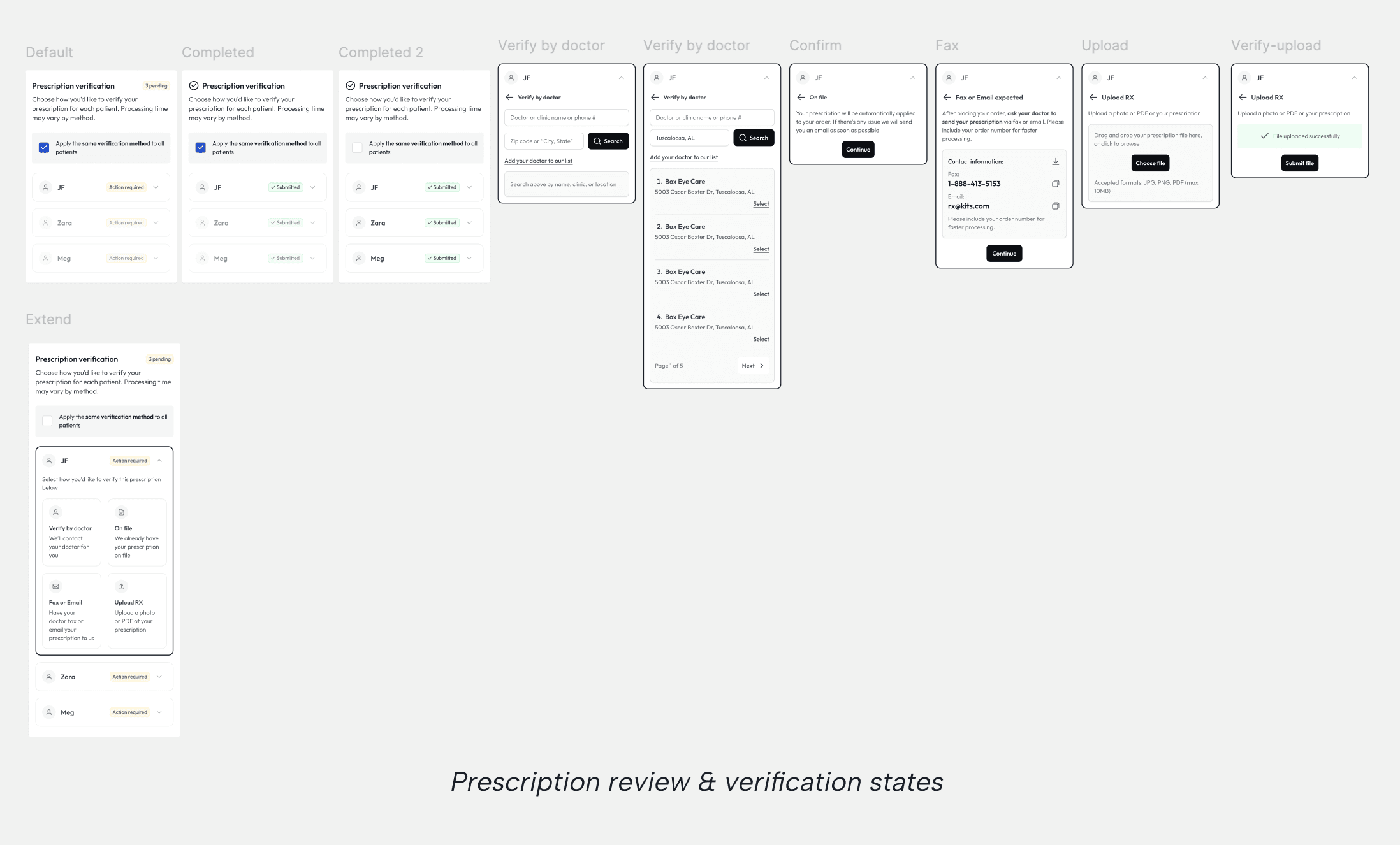This screenshot has height=845, width=1400.
Task: Expand Zara row in Extend panel
Action: pyautogui.click(x=159, y=677)
